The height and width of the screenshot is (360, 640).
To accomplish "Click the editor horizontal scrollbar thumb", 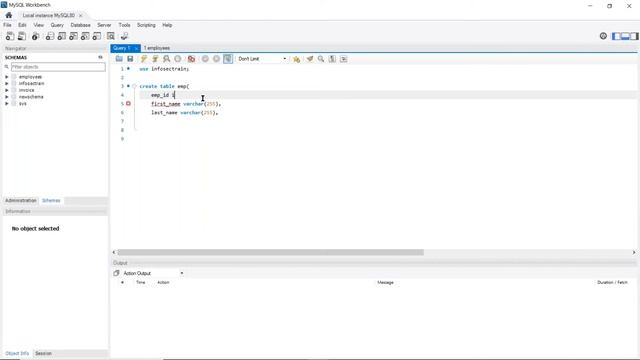I will coord(271,252).
